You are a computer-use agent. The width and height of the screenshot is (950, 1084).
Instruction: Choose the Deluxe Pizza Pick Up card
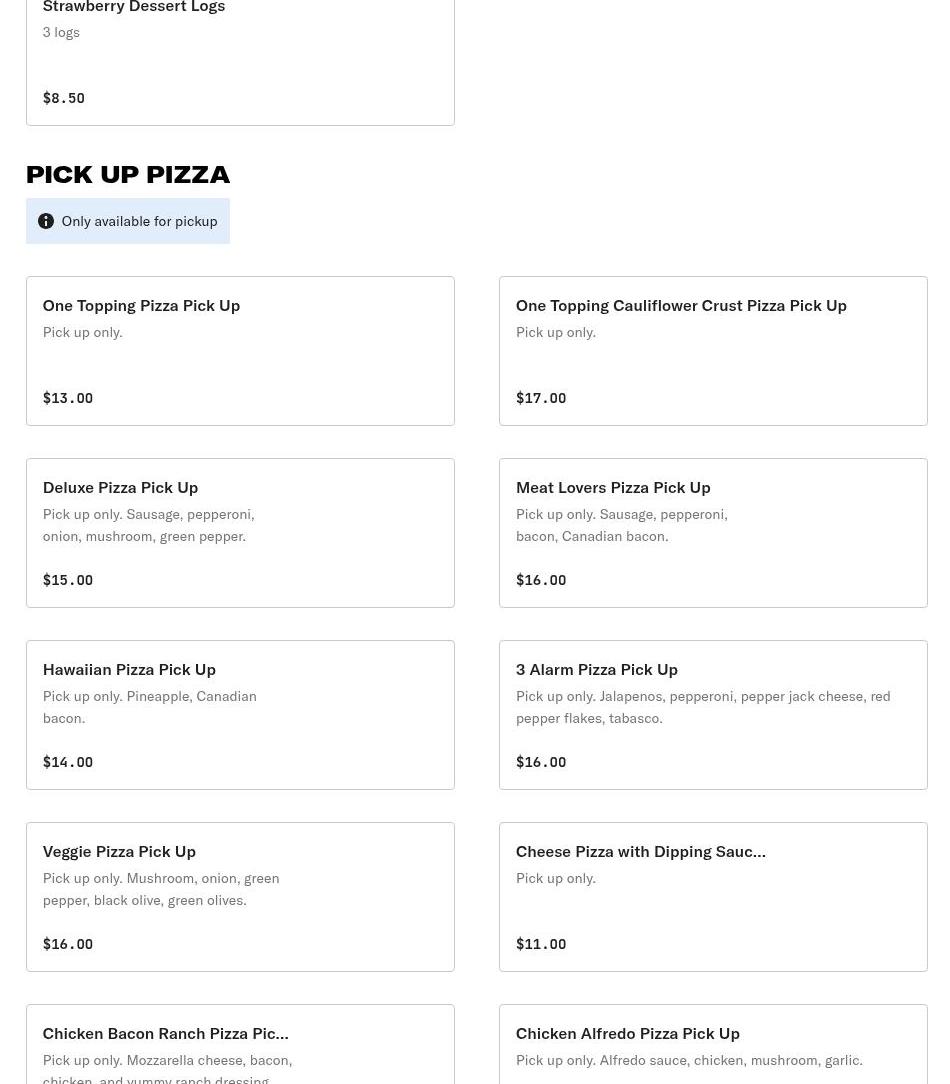click(240, 532)
